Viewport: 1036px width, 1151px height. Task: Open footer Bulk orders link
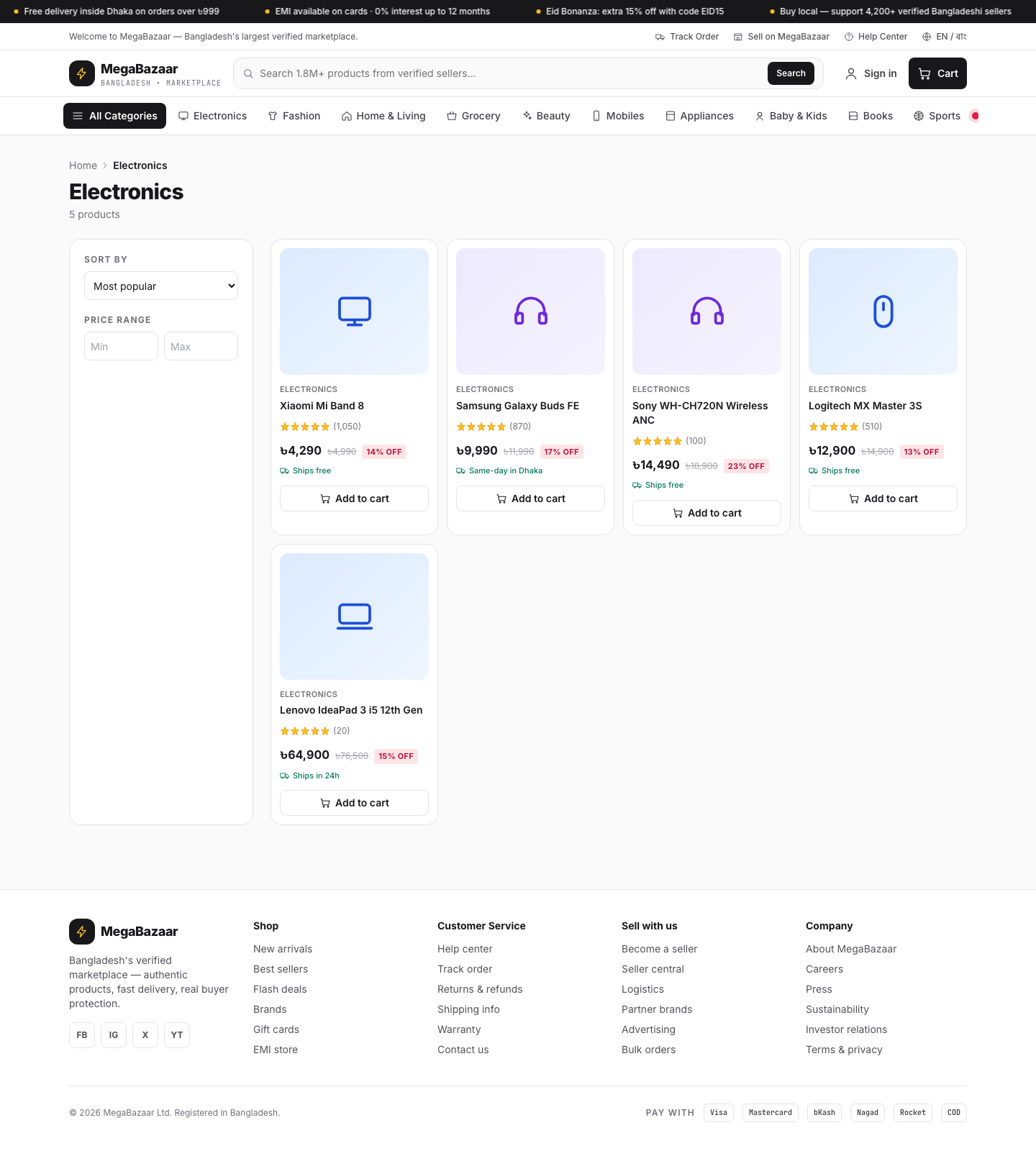point(648,1050)
